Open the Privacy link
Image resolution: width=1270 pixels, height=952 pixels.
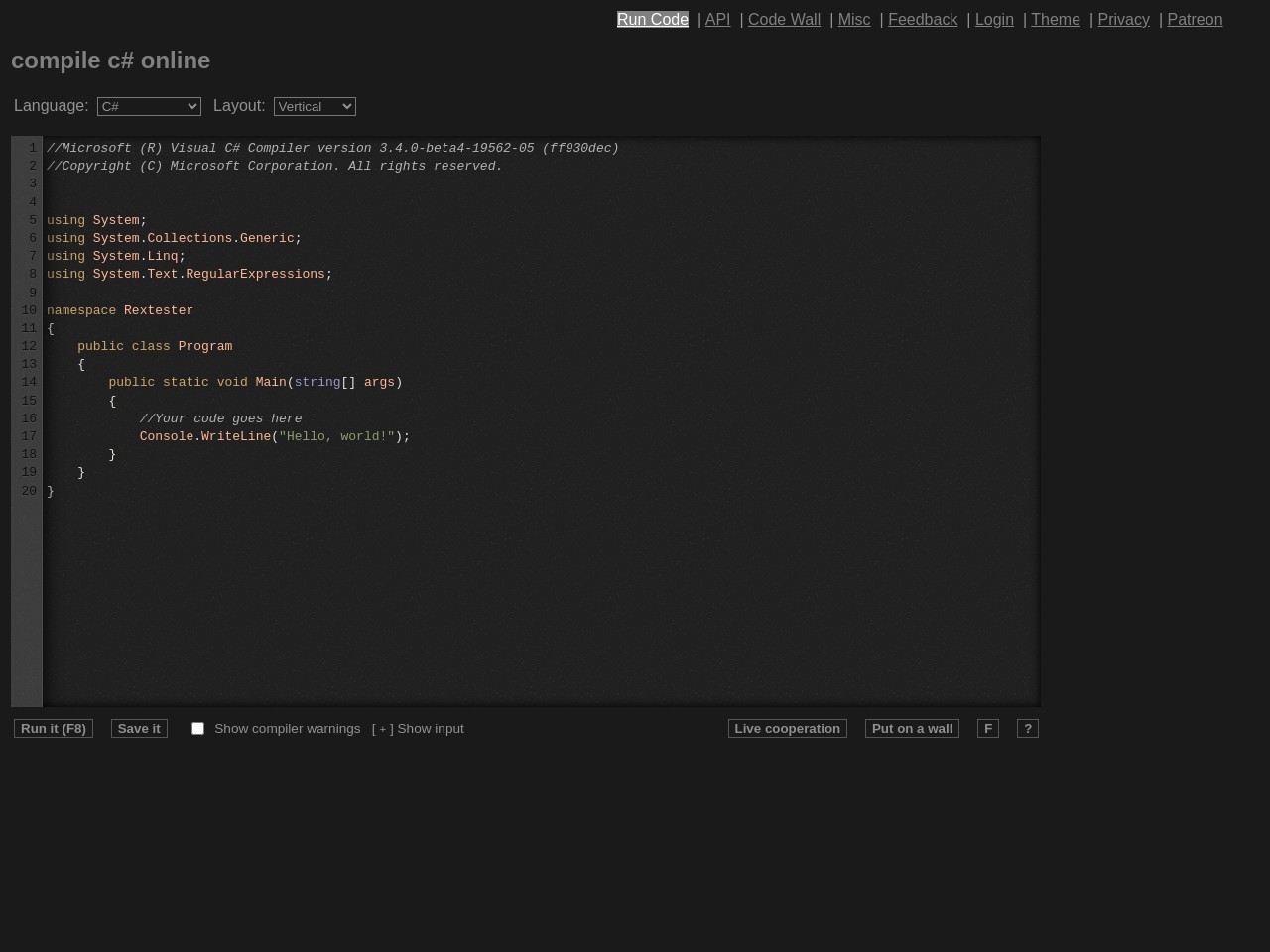pos(1123,20)
